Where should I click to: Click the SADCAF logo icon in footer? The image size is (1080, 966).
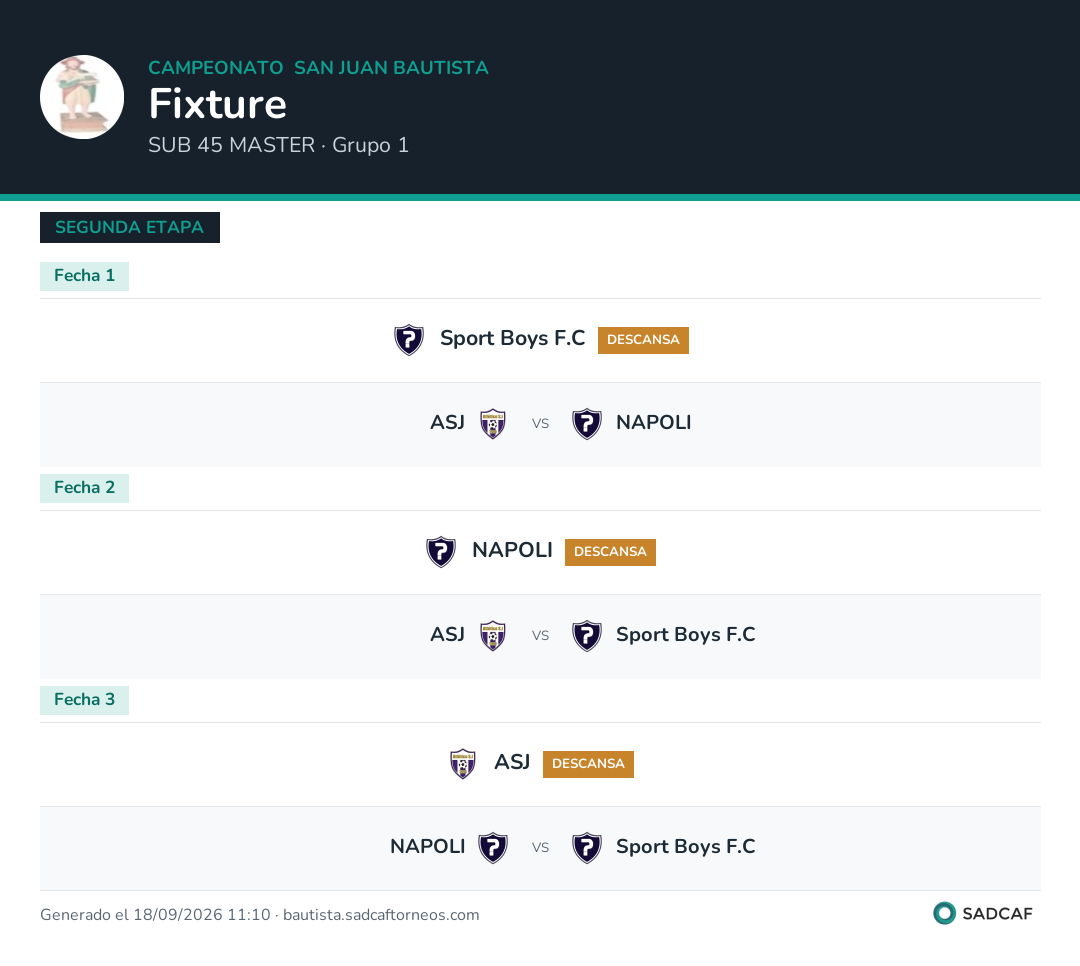[x=944, y=914]
